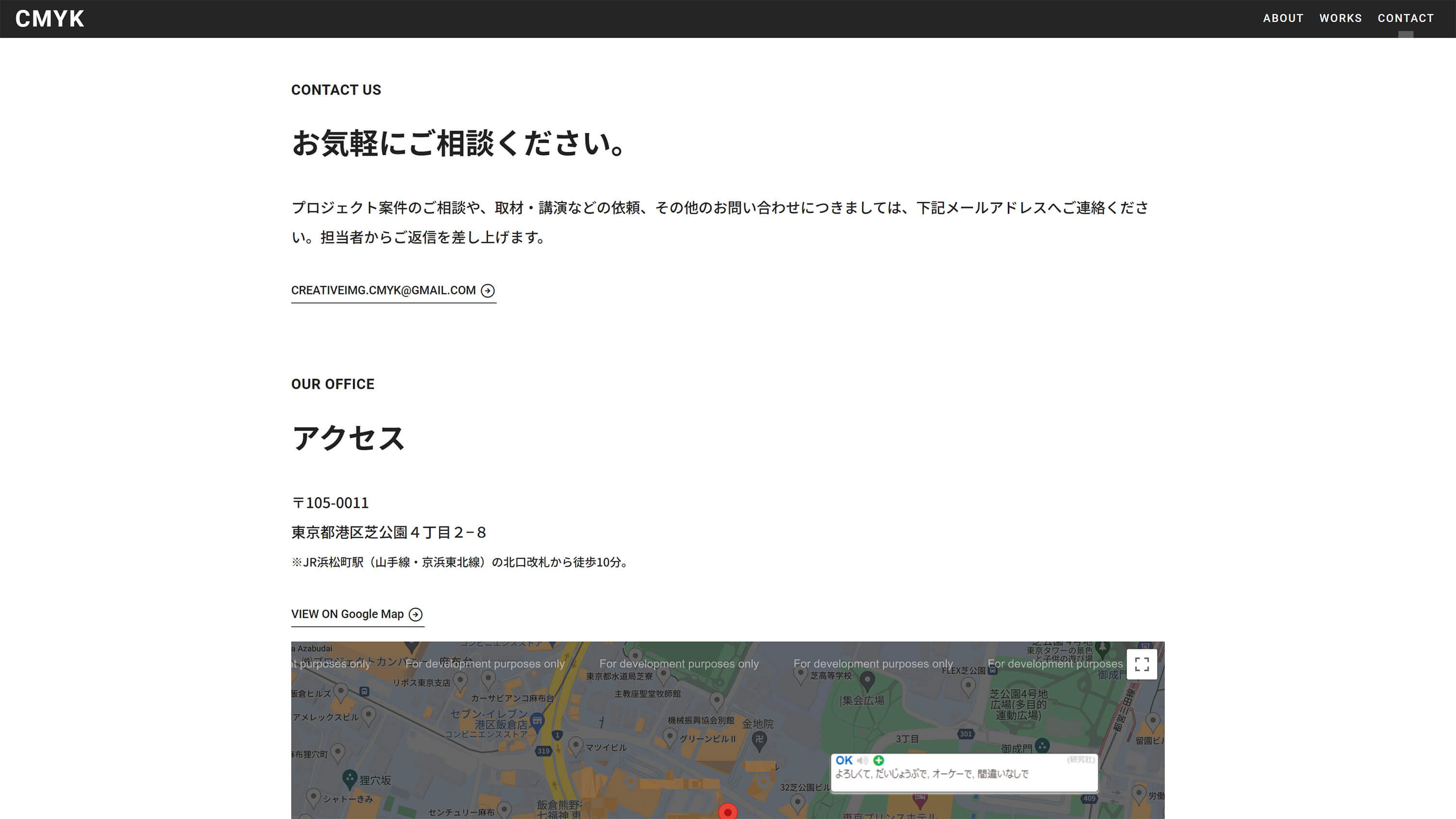Screen dimensions: 1456x819
Task: Go to WORKS in the navigation
Action: point(1340,18)
